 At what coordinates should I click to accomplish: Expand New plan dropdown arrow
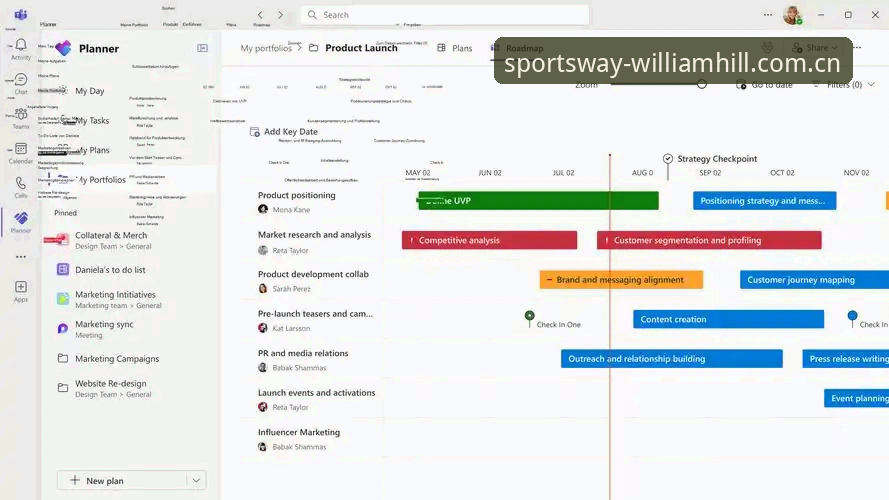(x=196, y=480)
